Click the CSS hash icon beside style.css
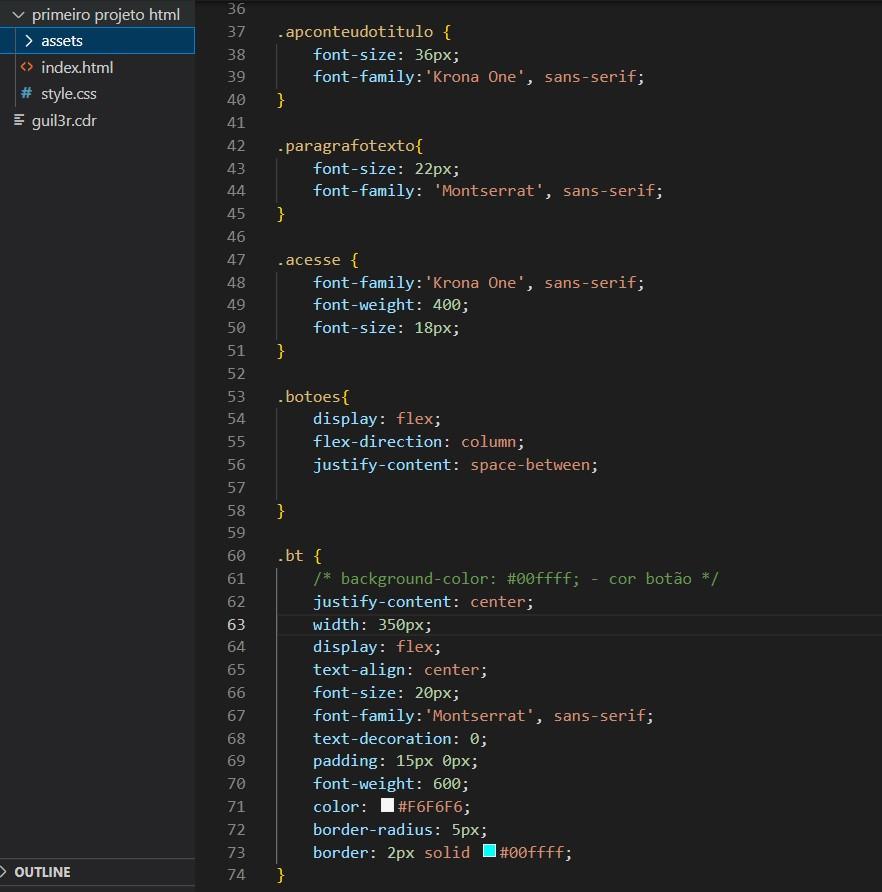This screenshot has width=882, height=892. (26, 93)
